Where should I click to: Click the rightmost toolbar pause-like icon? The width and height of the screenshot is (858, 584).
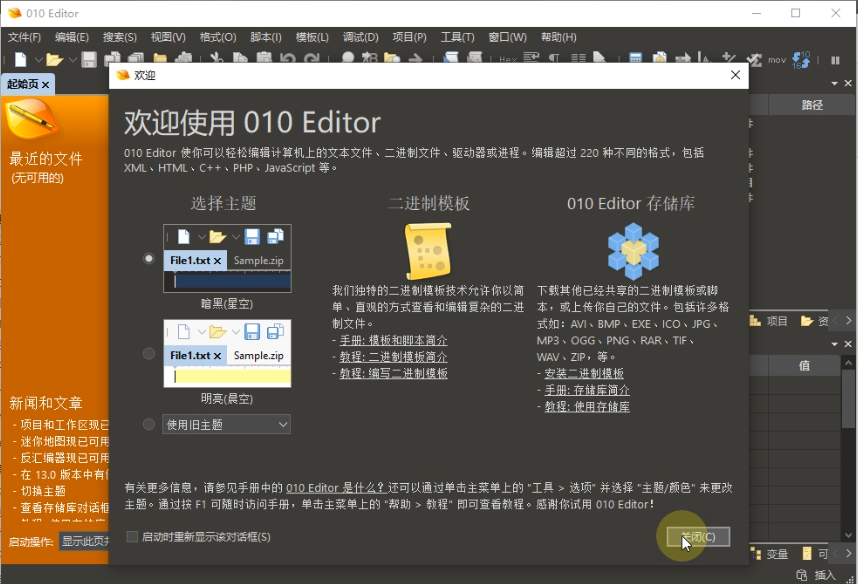[835, 60]
